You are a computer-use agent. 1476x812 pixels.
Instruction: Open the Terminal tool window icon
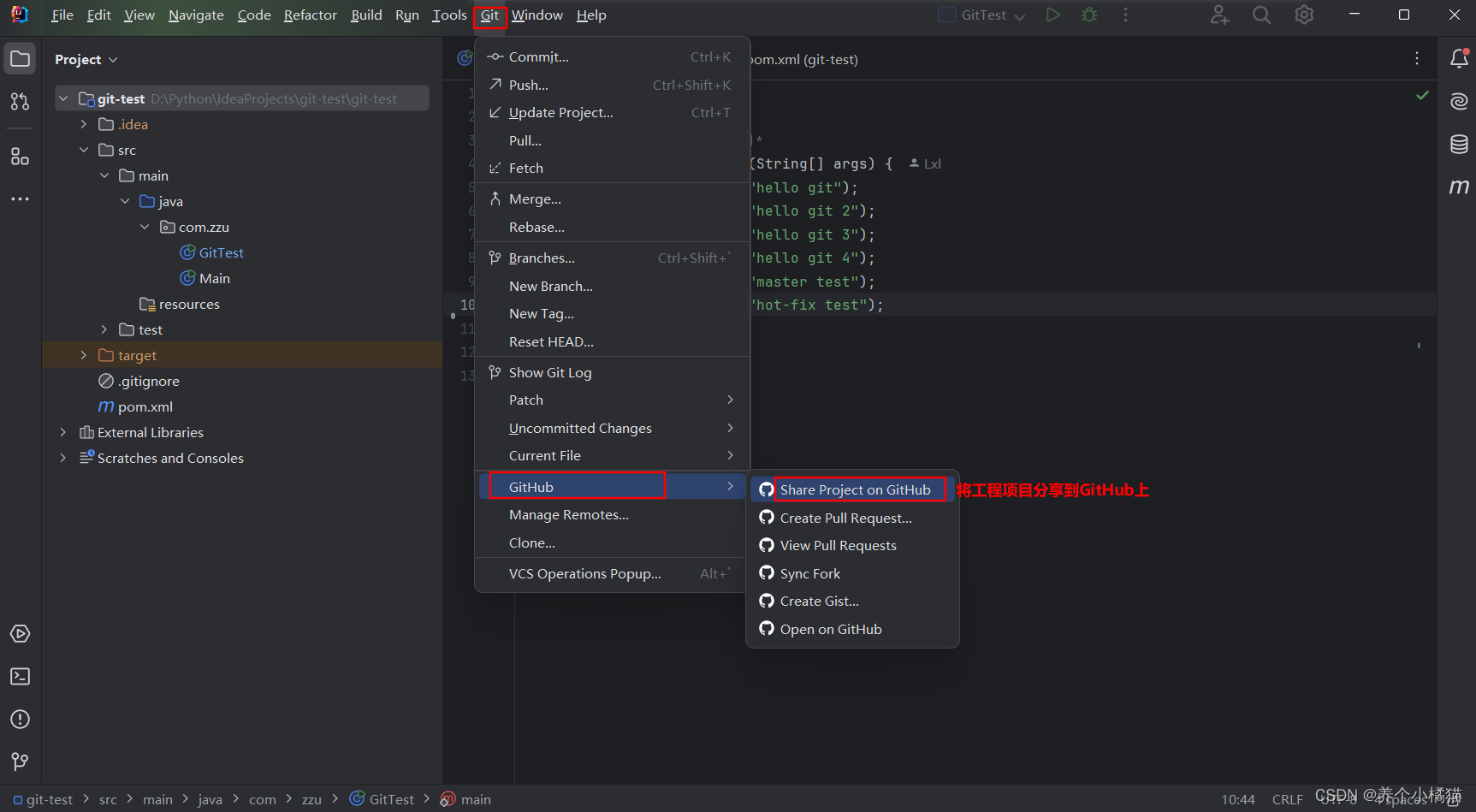[21, 677]
